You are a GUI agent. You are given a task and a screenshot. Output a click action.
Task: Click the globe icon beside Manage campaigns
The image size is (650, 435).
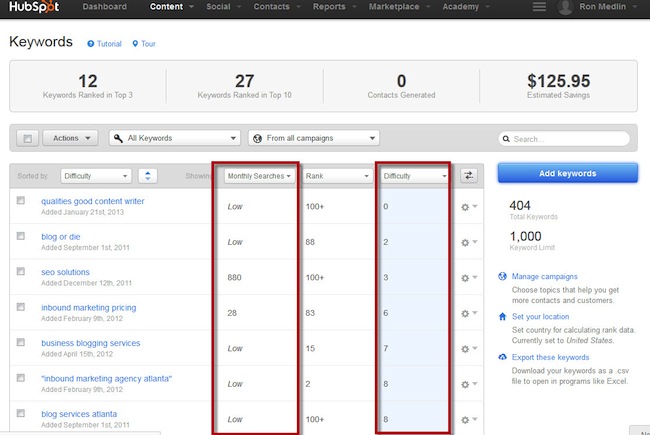click(502, 276)
